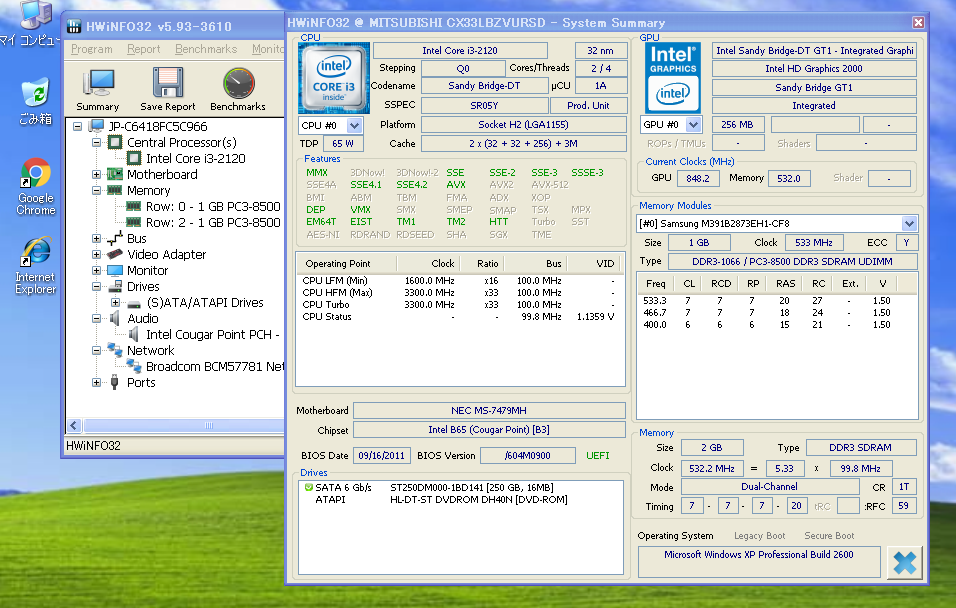Viewport: 956px width, 608px height.
Task: Expand the Video Adapter tree node
Action: pyautogui.click(x=97, y=255)
